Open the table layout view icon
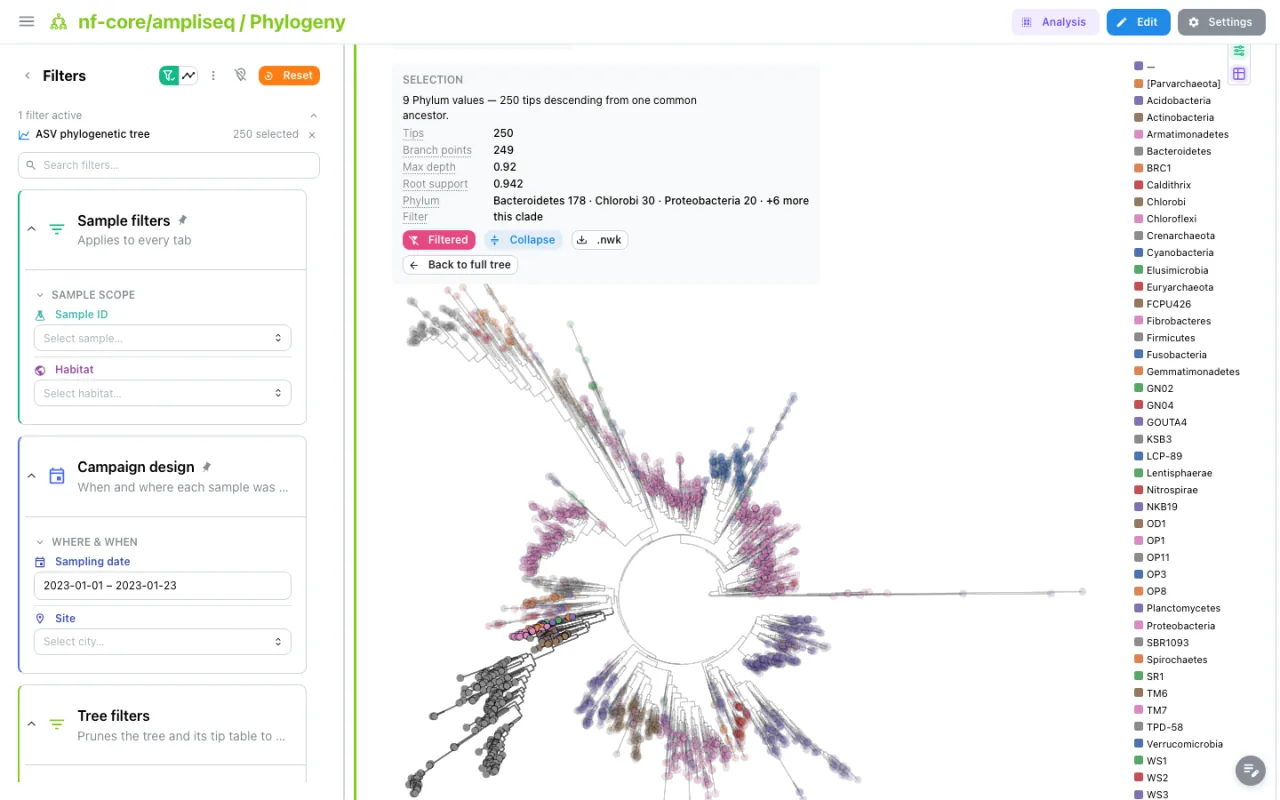1280x800 pixels. 1239,74
